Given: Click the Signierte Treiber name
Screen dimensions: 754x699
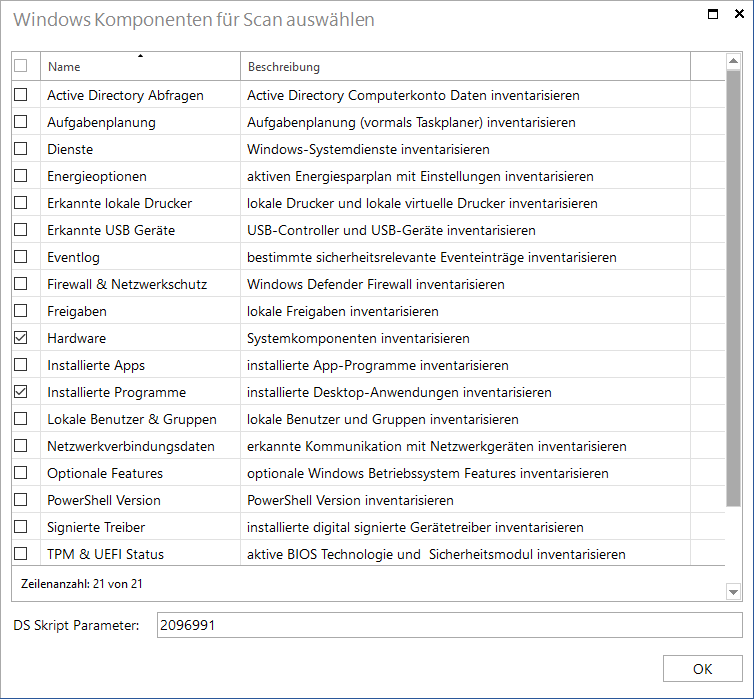Looking at the screenshot, I should tap(96, 527).
